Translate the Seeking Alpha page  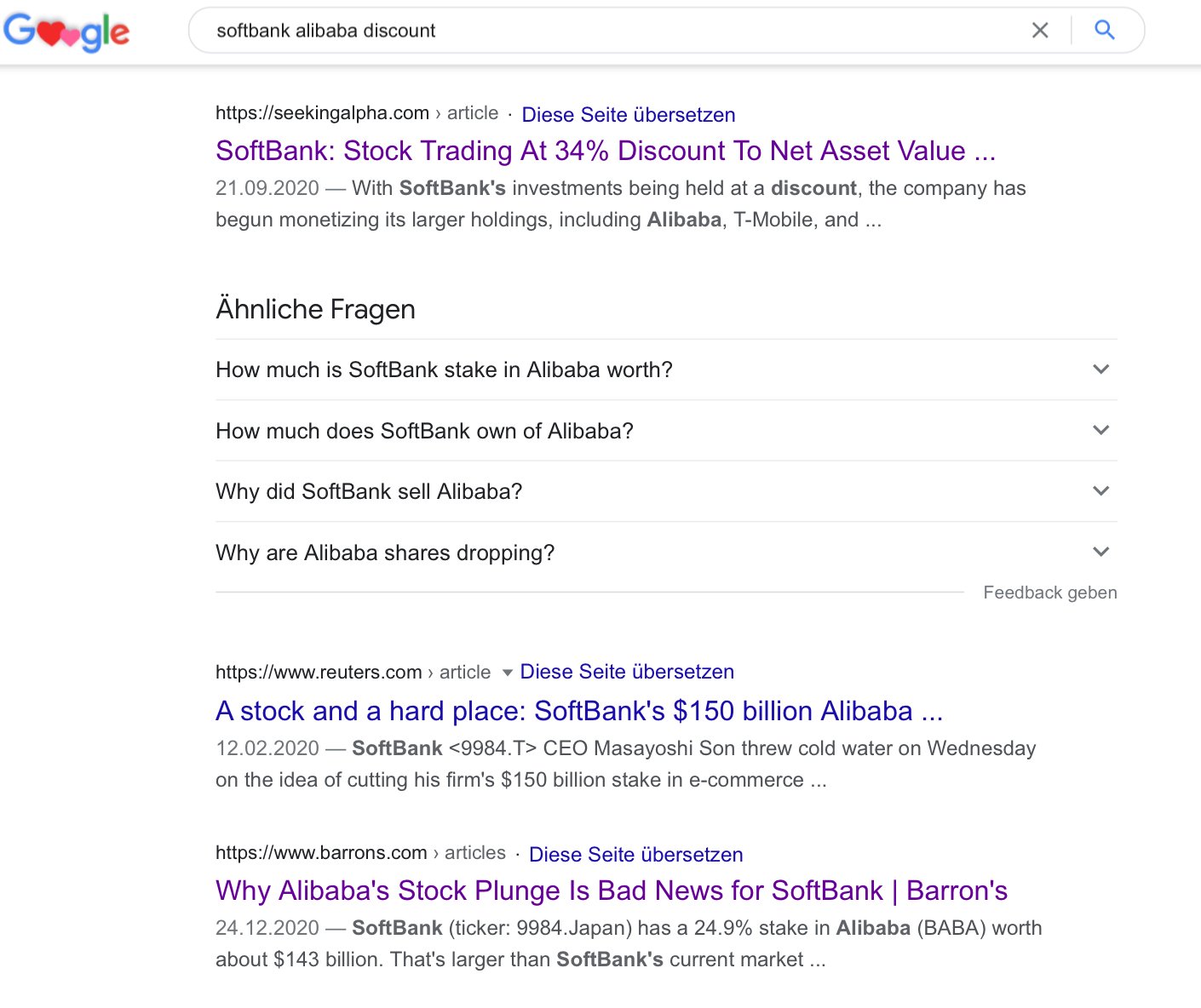[628, 115]
